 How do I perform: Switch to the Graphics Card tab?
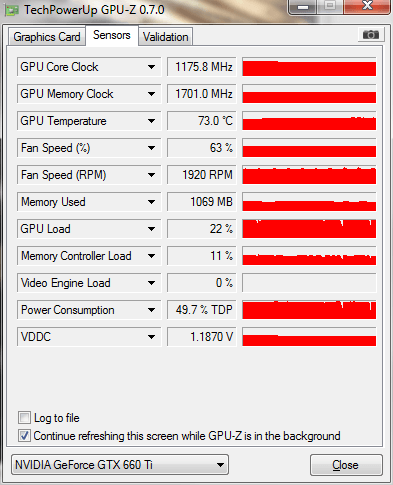[x=47, y=37]
